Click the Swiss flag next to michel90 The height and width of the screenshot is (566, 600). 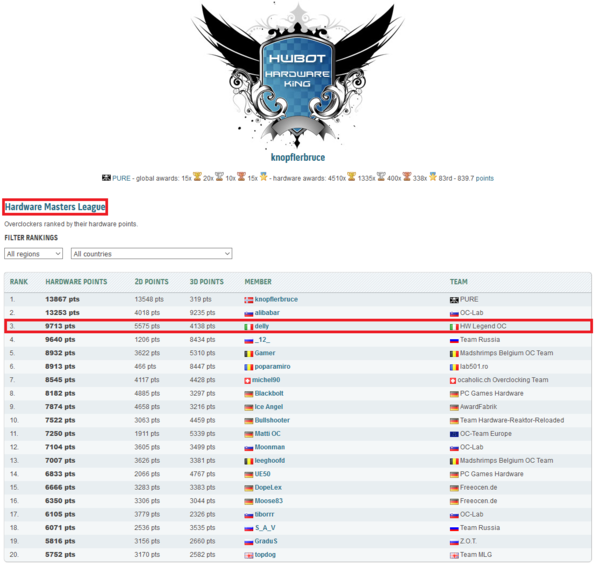pyautogui.click(x=247, y=380)
